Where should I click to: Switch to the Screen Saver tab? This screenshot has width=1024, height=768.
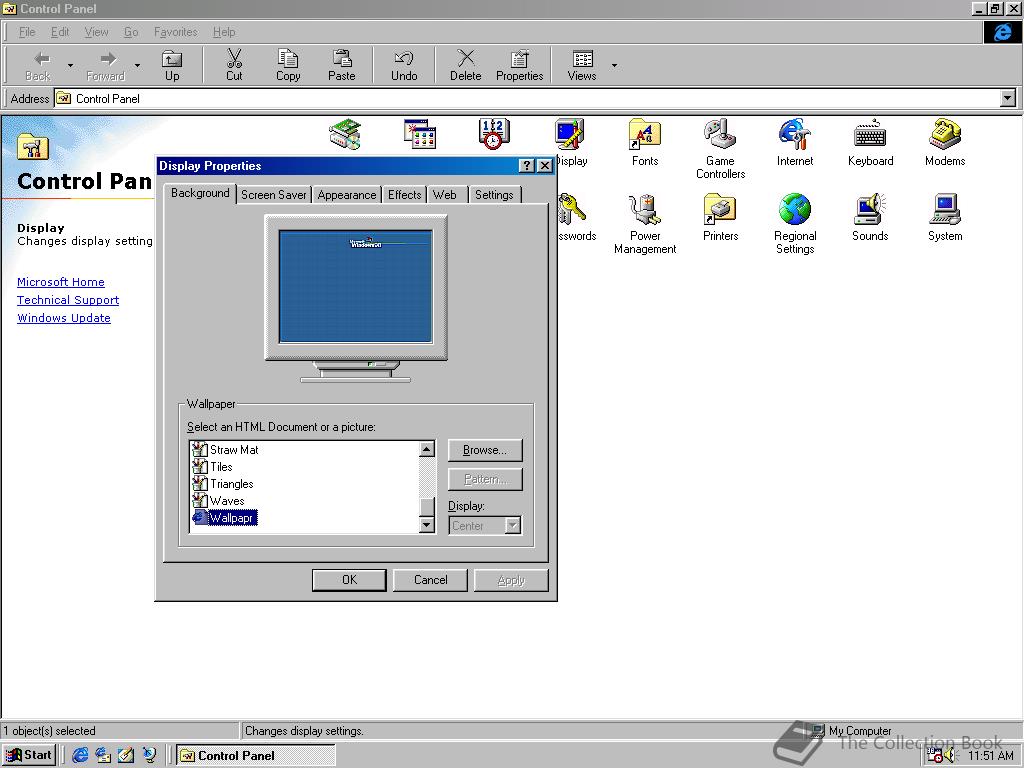(273, 195)
